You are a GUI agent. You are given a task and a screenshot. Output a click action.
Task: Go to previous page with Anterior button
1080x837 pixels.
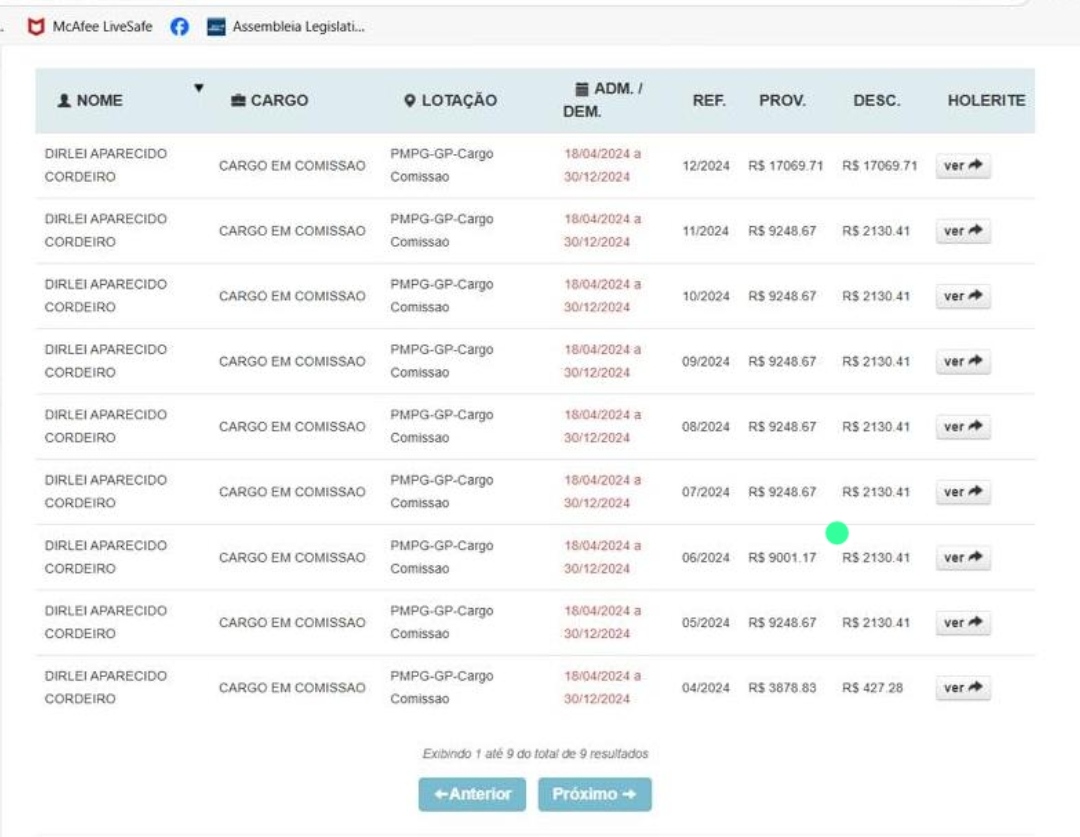coord(472,794)
